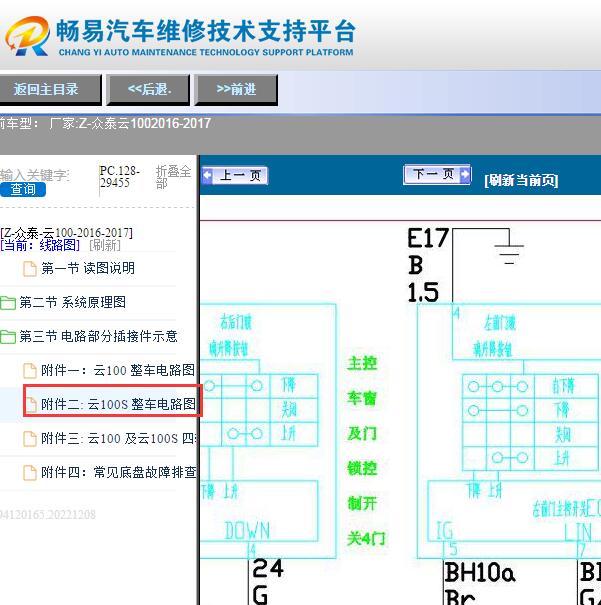Click the 关4门 green label in diagram
Image resolution: width=601 pixels, height=605 pixels.
pos(366,538)
